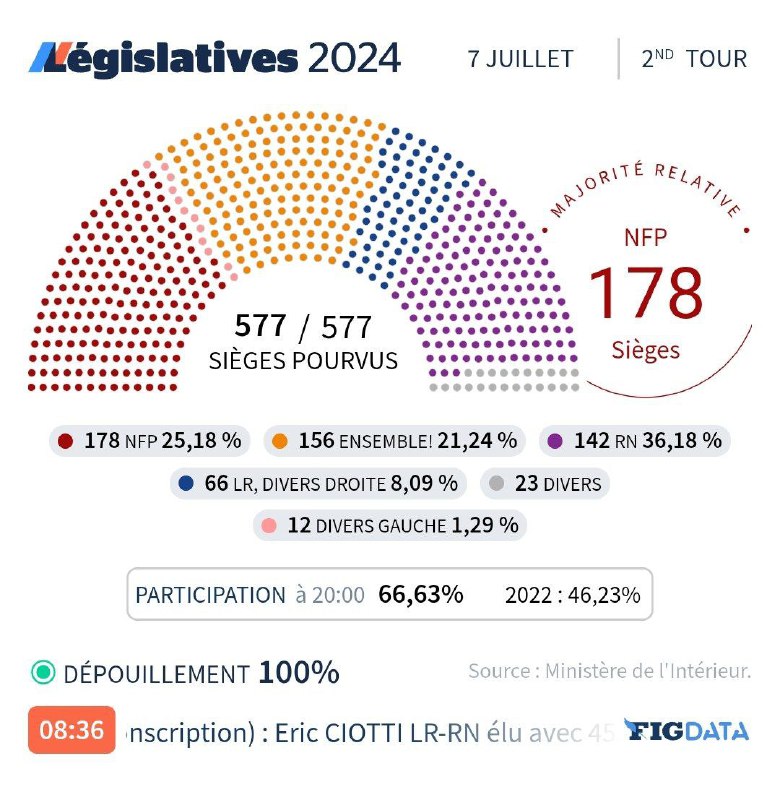Click the orange 08:36 time badge
The width and height of the screenshot is (780, 800).
click(71, 730)
